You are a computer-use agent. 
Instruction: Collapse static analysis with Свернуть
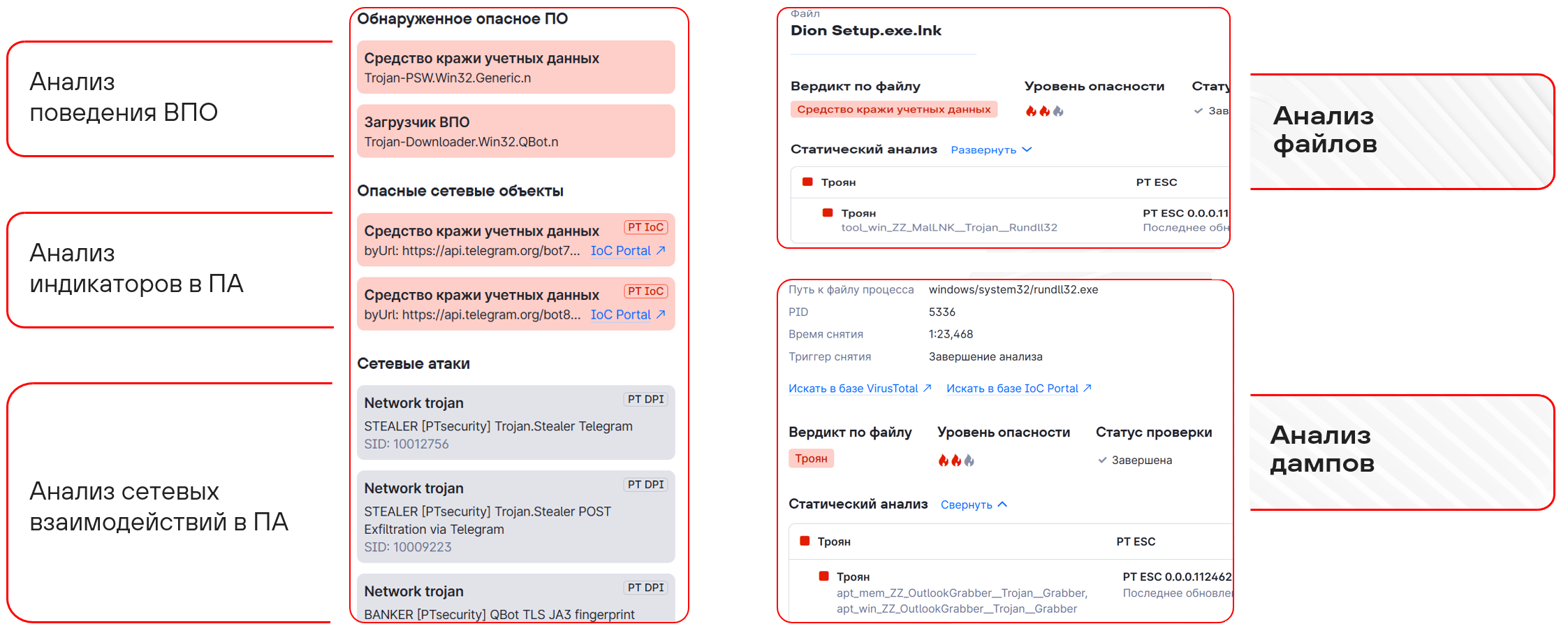pos(974,505)
